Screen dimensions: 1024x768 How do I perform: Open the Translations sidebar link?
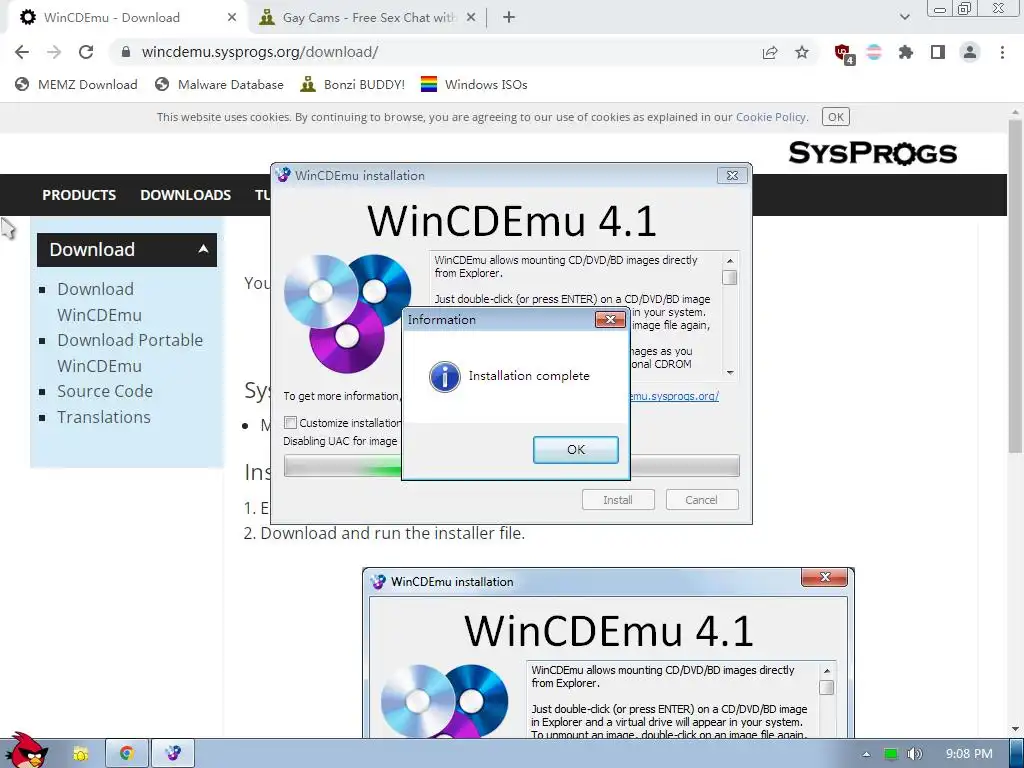(104, 417)
